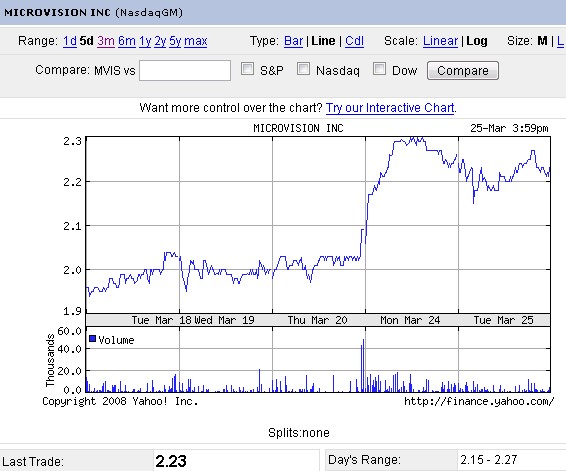Switch range to 3m

106,41
